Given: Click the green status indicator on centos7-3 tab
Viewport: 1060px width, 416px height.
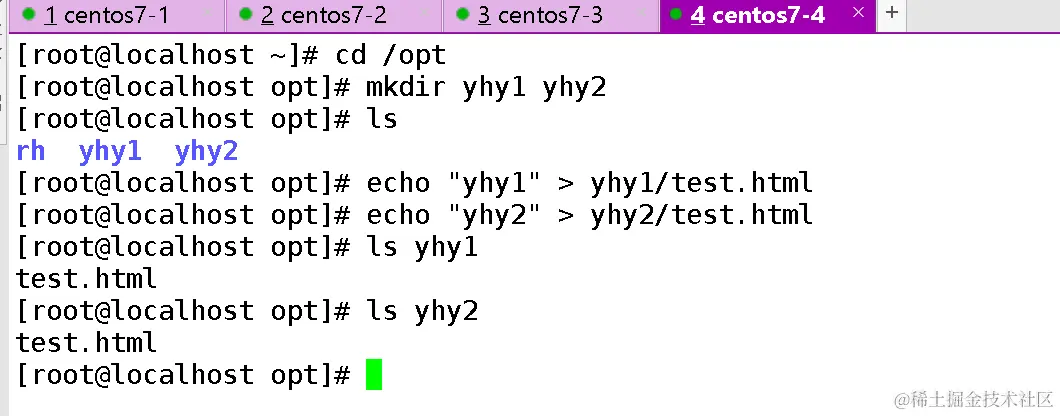Looking at the screenshot, I should click(x=461, y=15).
